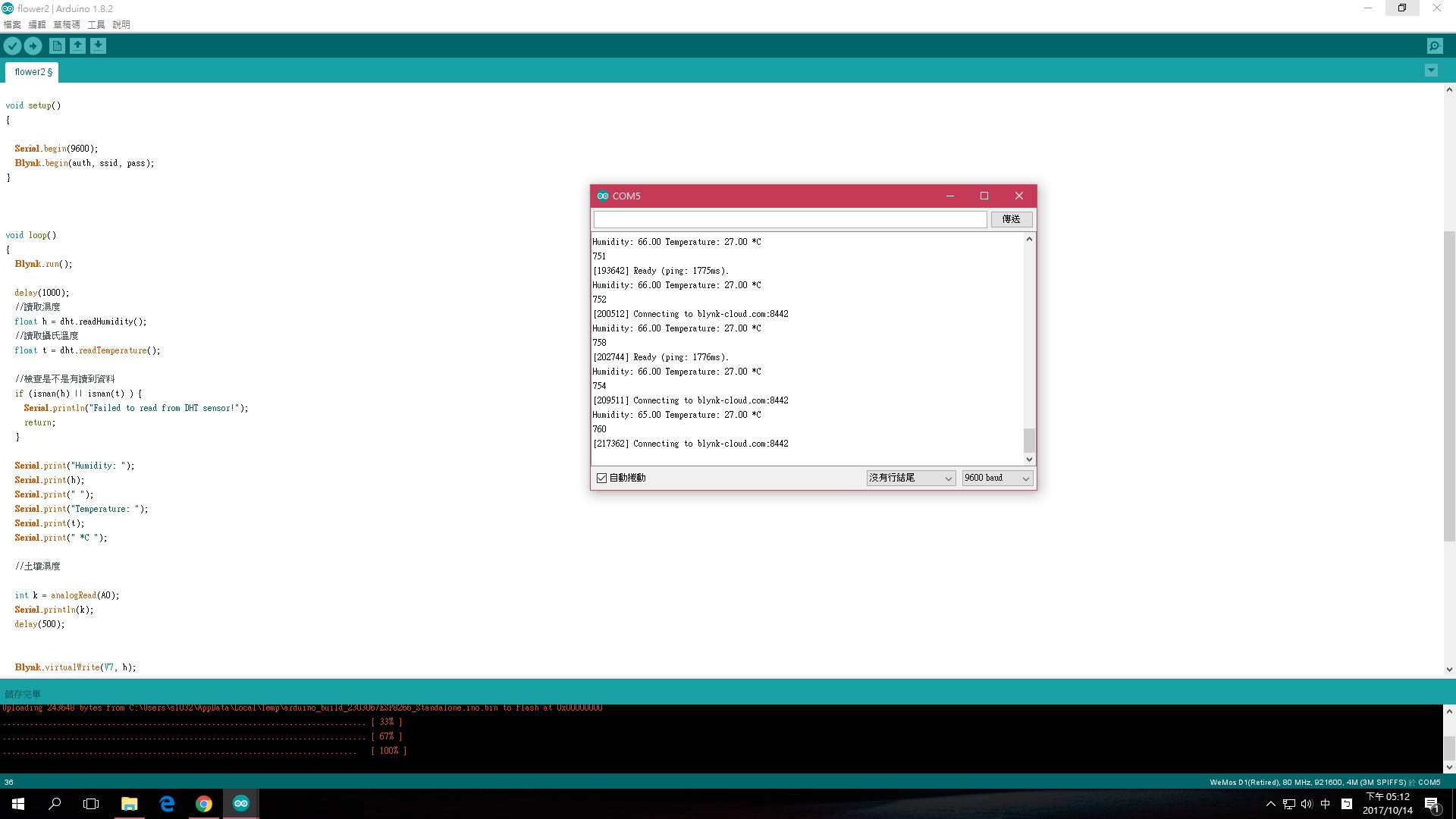
Task: Select the flower2 sketch tab
Action: (33, 72)
